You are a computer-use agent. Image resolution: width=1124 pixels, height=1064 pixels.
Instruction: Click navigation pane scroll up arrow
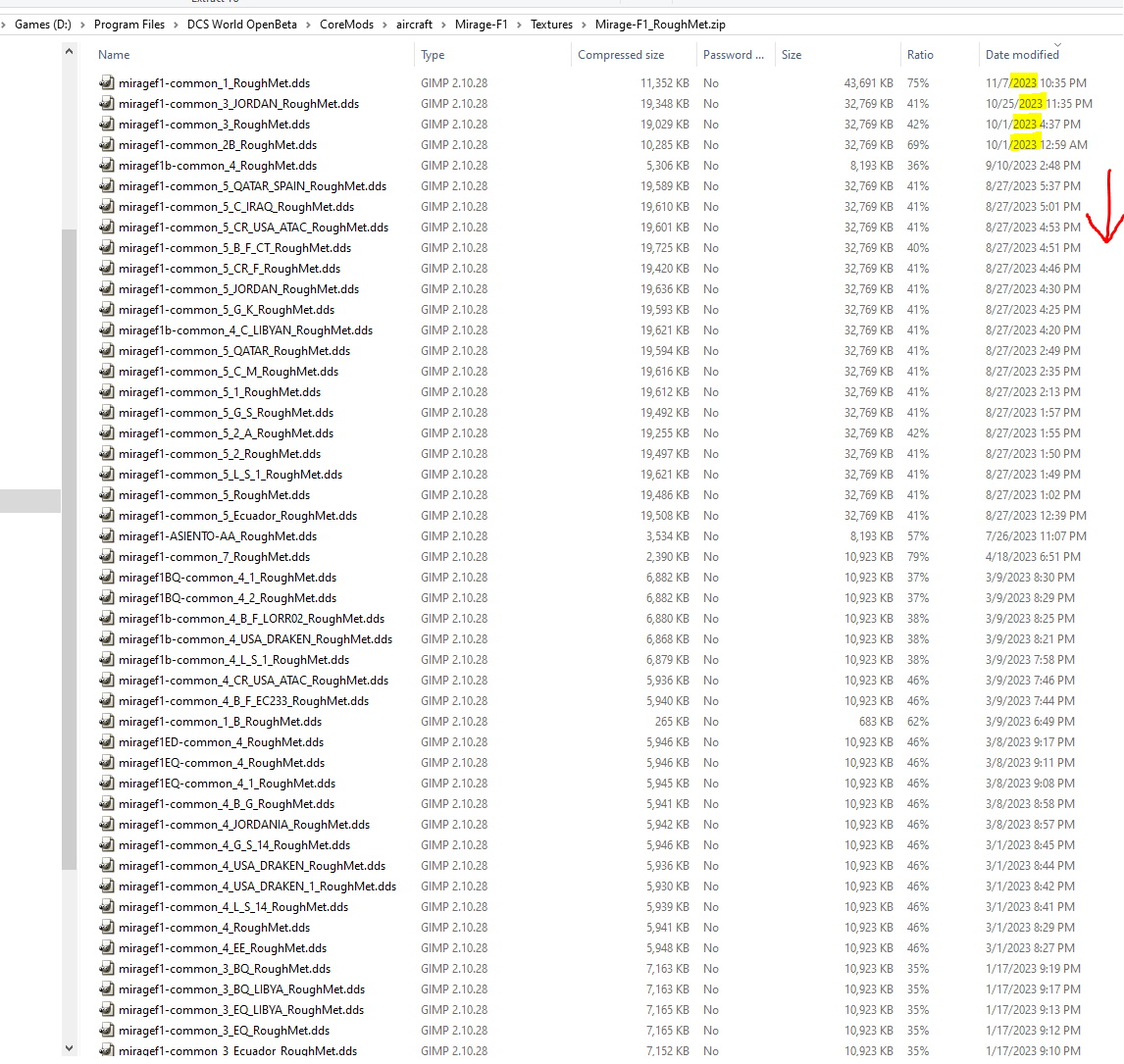click(x=69, y=52)
